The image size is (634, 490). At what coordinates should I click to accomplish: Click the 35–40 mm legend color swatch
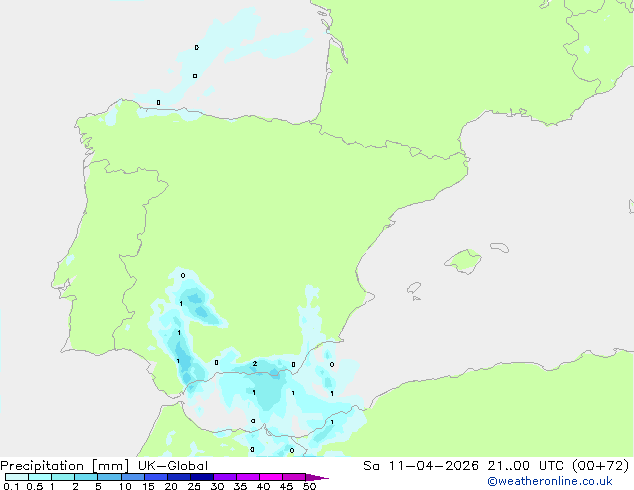[248, 477]
